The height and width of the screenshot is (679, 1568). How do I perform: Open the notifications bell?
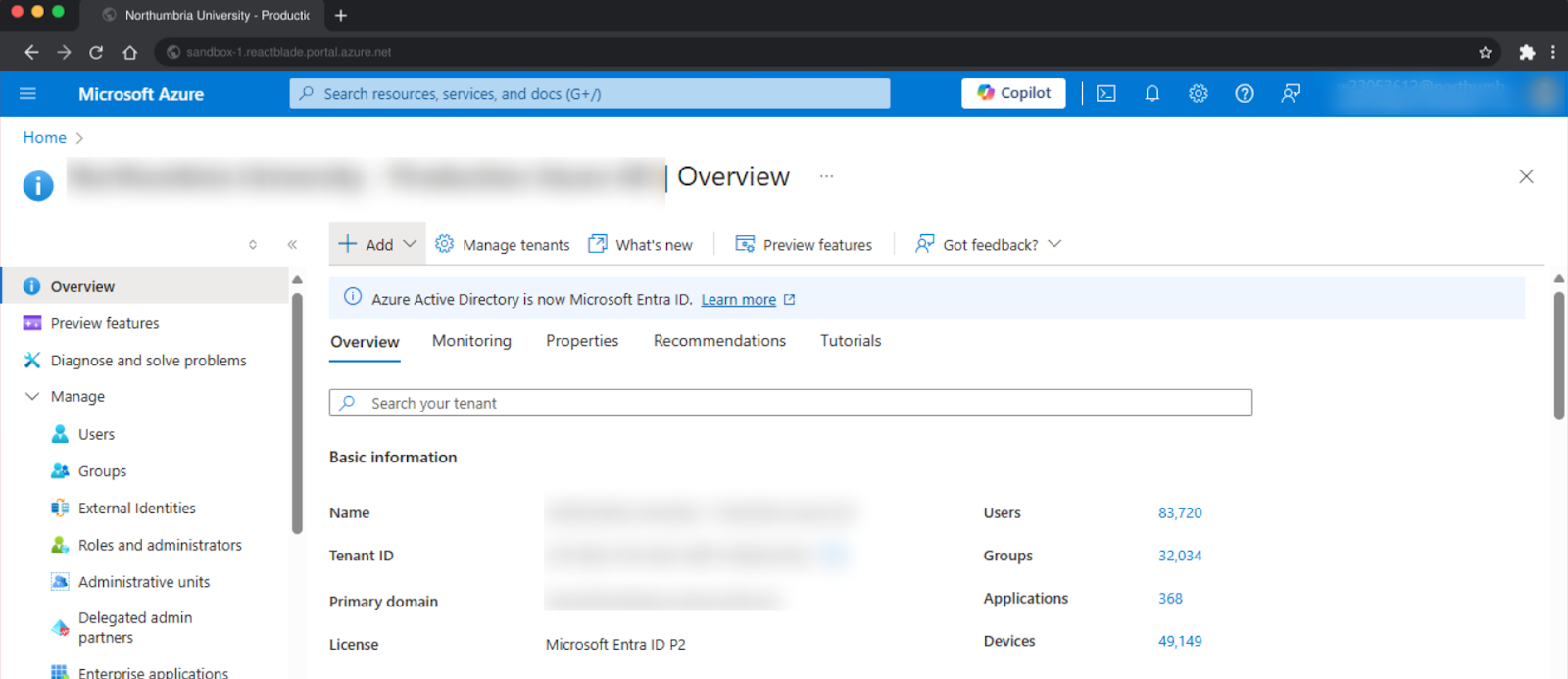pyautogui.click(x=1151, y=94)
